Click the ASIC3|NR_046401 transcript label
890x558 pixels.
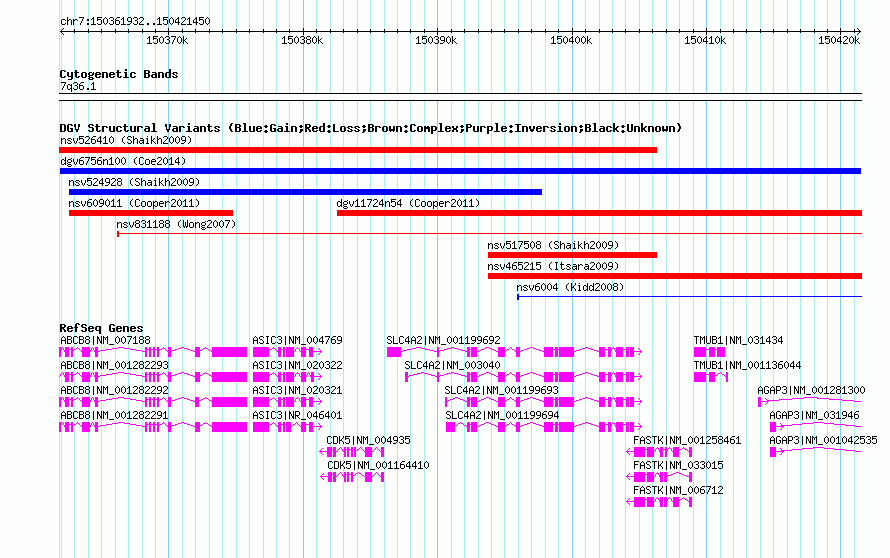tap(297, 416)
